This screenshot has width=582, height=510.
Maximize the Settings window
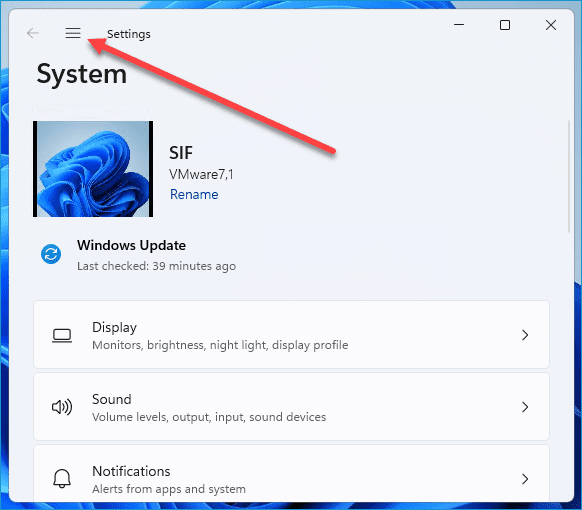pyautogui.click(x=505, y=25)
